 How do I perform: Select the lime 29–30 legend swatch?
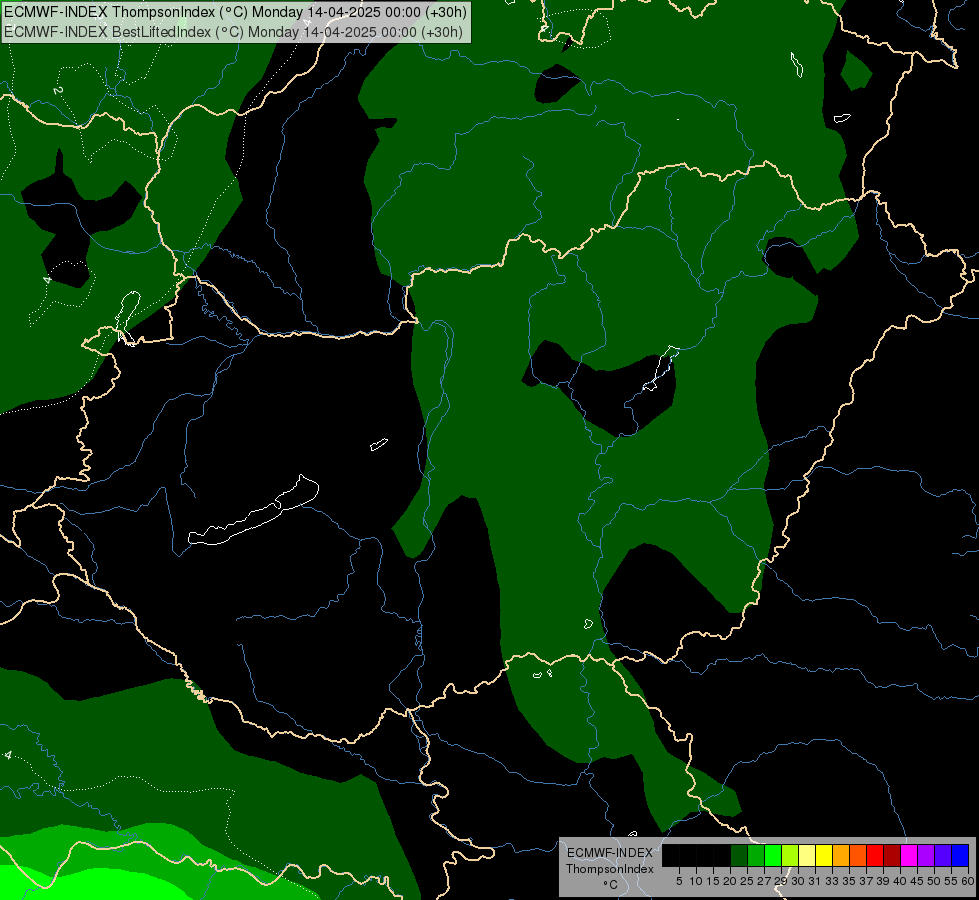click(x=790, y=855)
